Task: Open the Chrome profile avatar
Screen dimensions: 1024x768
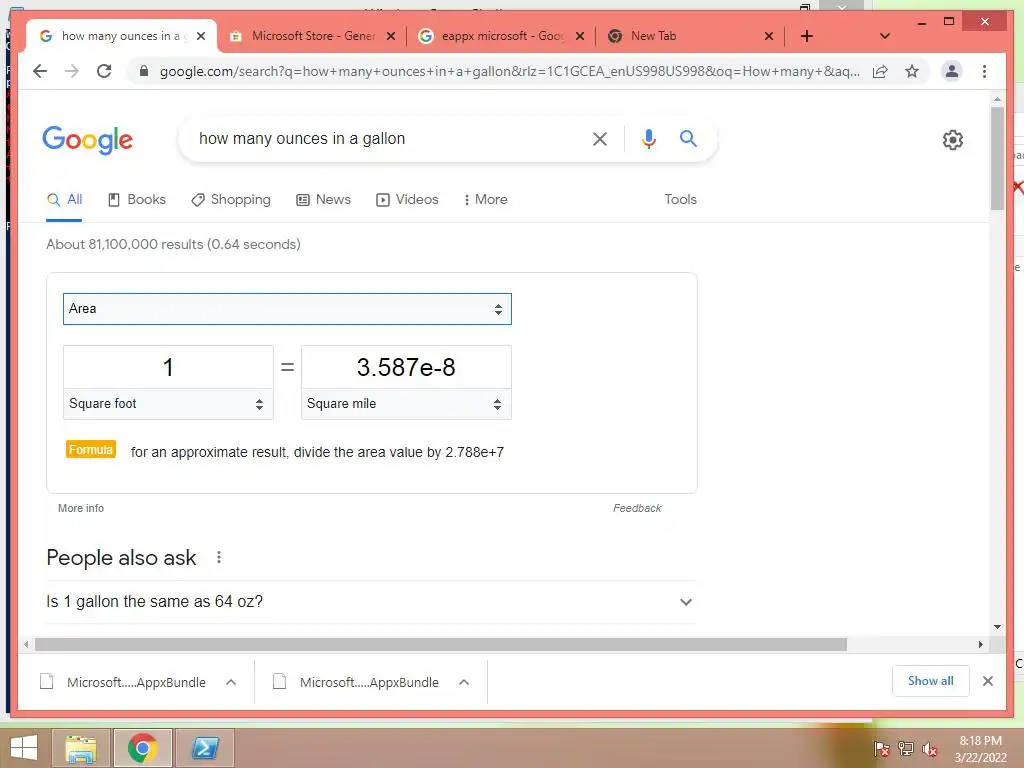Action: [952, 71]
